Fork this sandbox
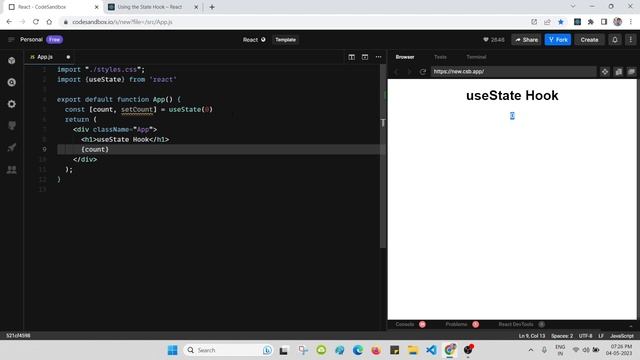The height and width of the screenshot is (360, 640). point(558,40)
